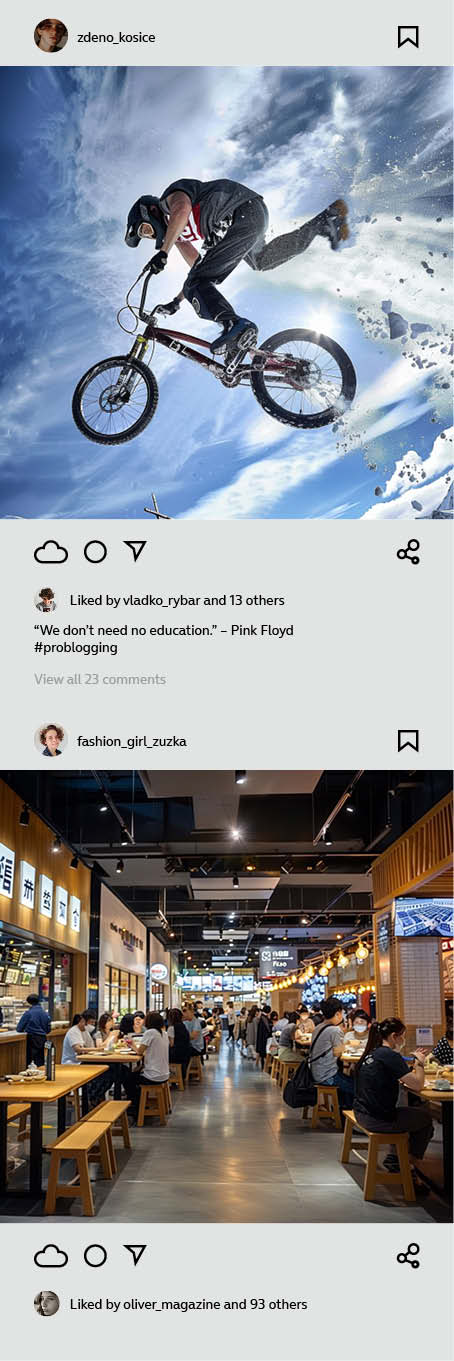Tap cloud like icon under bike photo
The image size is (454, 1361).
(x=51, y=552)
